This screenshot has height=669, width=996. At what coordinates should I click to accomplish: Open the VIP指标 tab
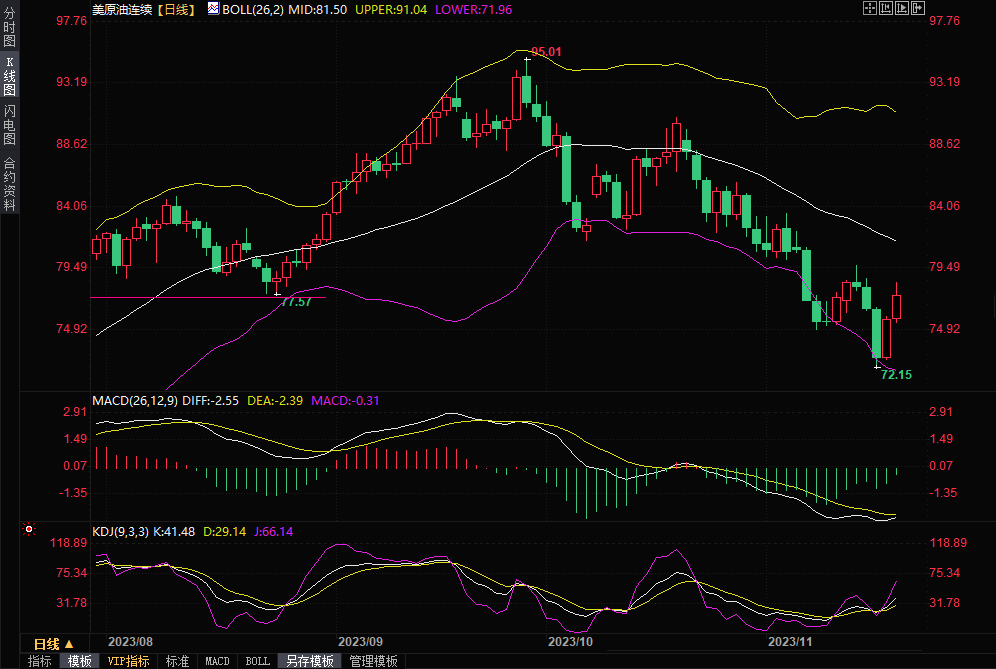pyautogui.click(x=128, y=661)
